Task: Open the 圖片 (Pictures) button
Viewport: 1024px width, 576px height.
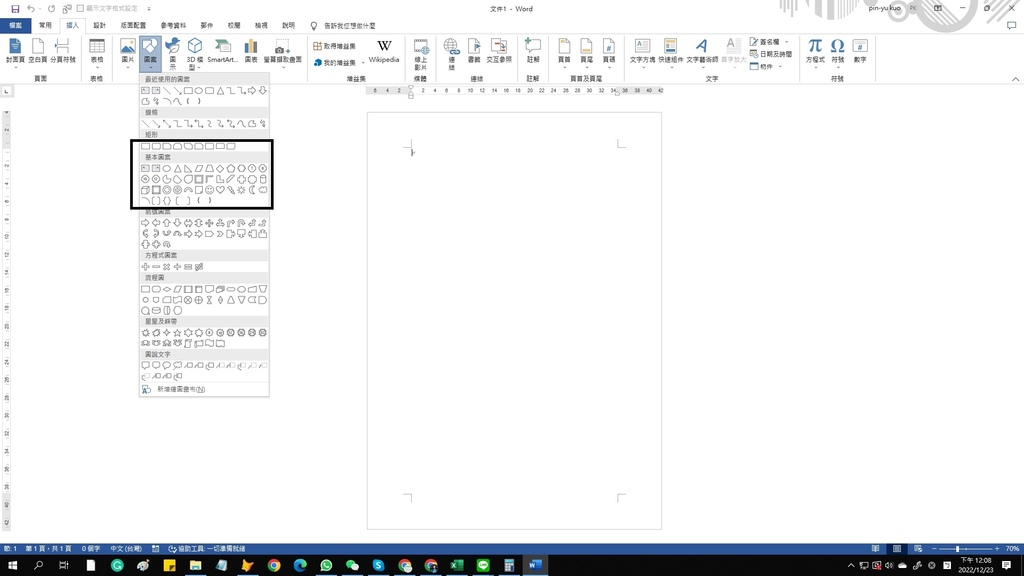Action: click(x=127, y=53)
